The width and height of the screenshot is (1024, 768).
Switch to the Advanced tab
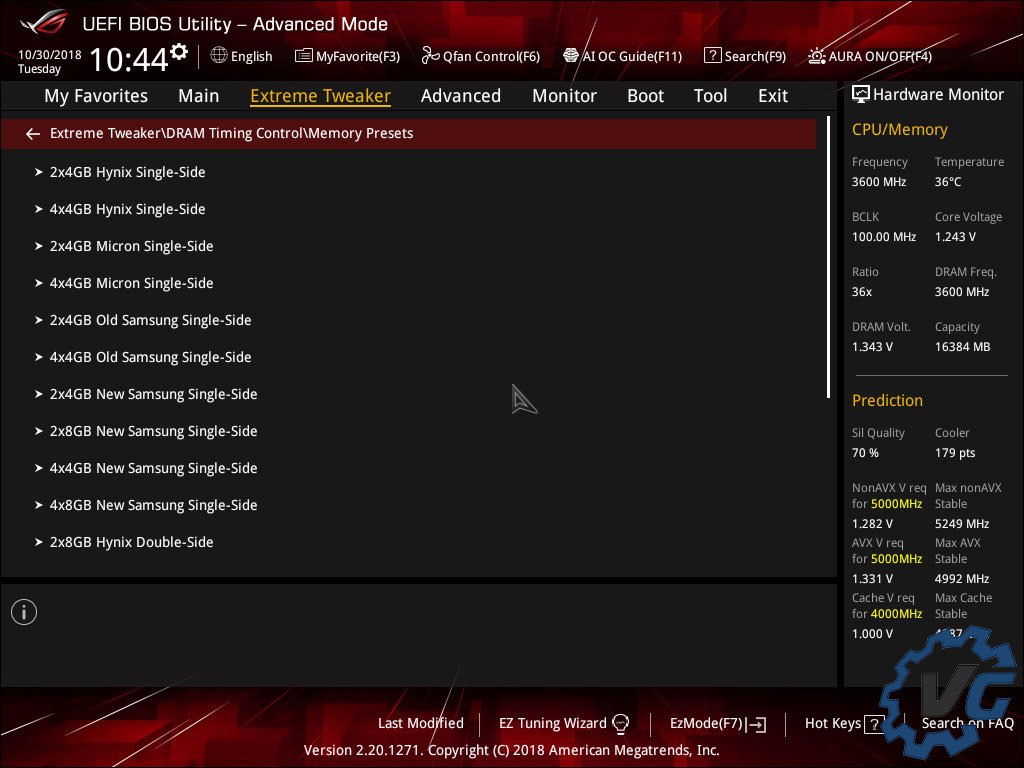point(460,96)
